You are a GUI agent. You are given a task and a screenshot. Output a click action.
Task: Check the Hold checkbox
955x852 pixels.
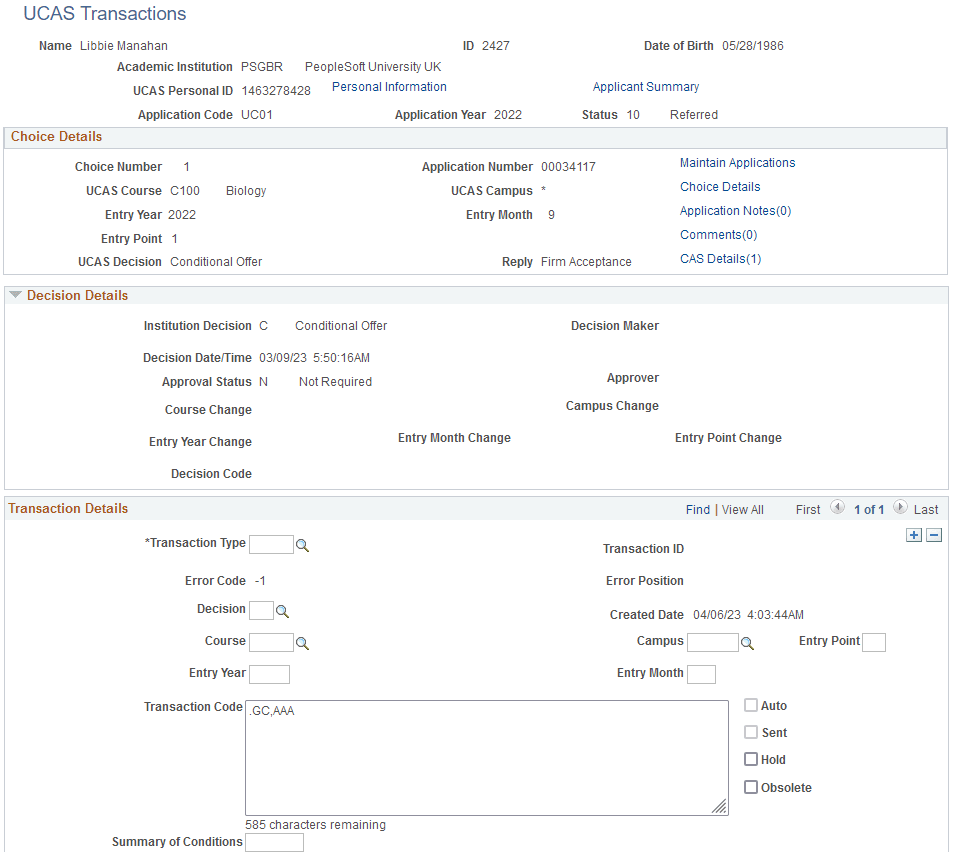pyautogui.click(x=750, y=759)
